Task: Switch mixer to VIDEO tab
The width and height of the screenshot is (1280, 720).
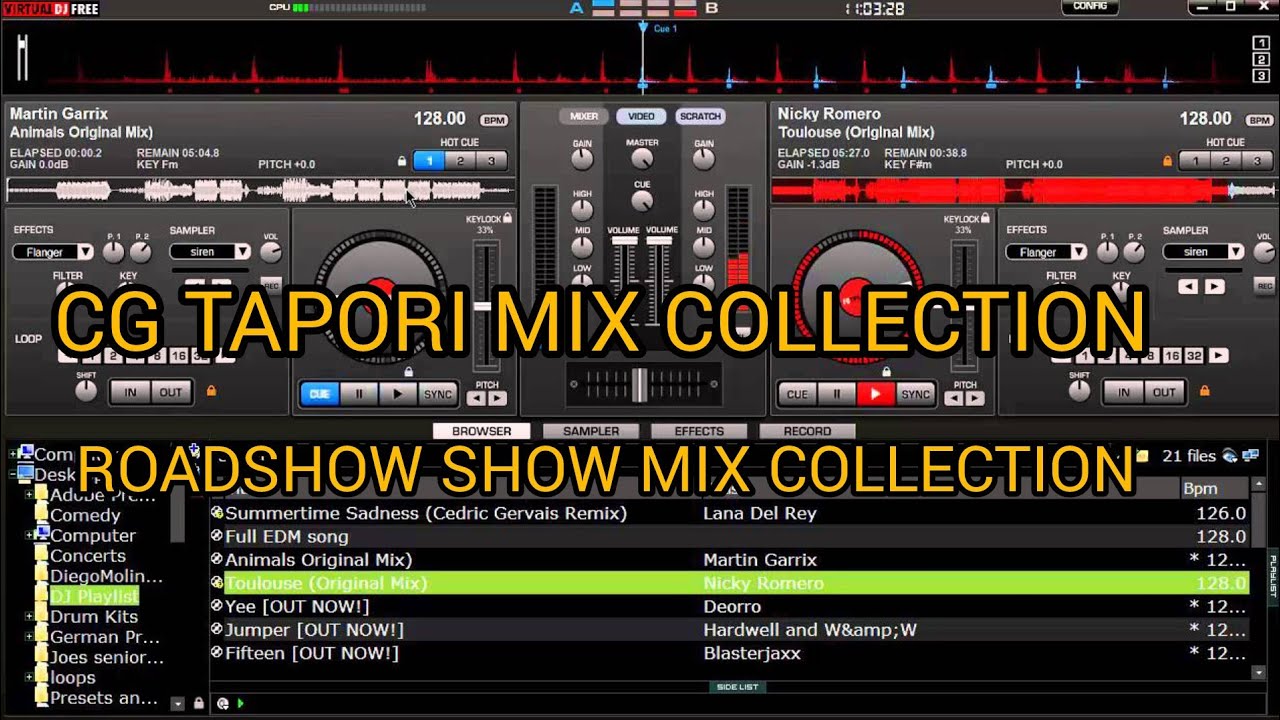Action: (641, 116)
